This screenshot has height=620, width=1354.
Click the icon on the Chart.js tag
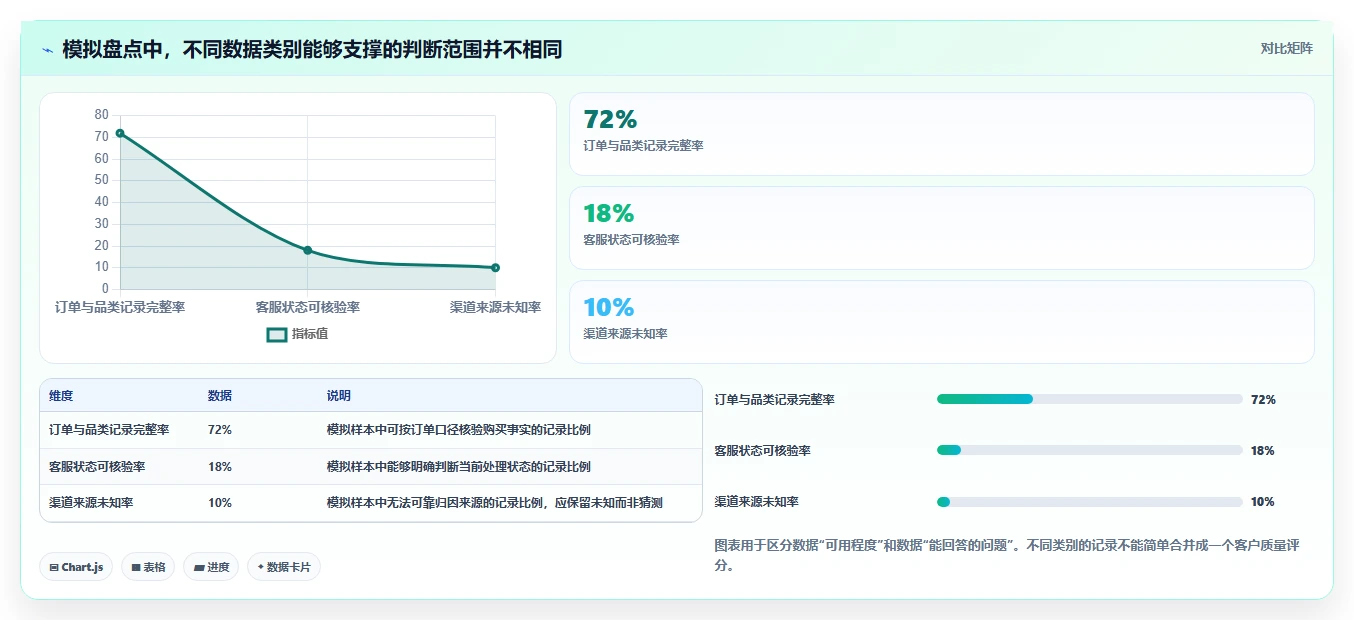(x=54, y=567)
